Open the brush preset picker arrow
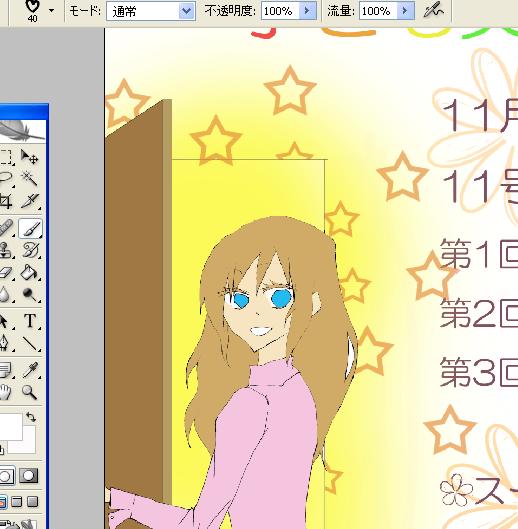Image resolution: width=518 pixels, height=529 pixels. click(51, 10)
